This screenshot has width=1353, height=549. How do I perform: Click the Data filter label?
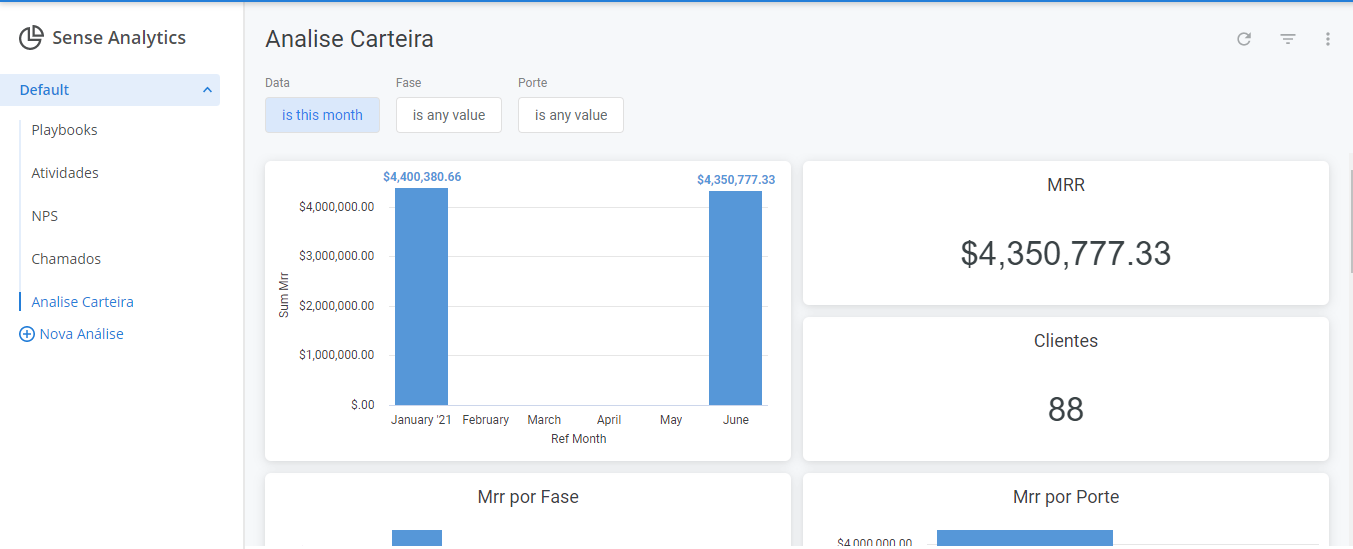277,83
